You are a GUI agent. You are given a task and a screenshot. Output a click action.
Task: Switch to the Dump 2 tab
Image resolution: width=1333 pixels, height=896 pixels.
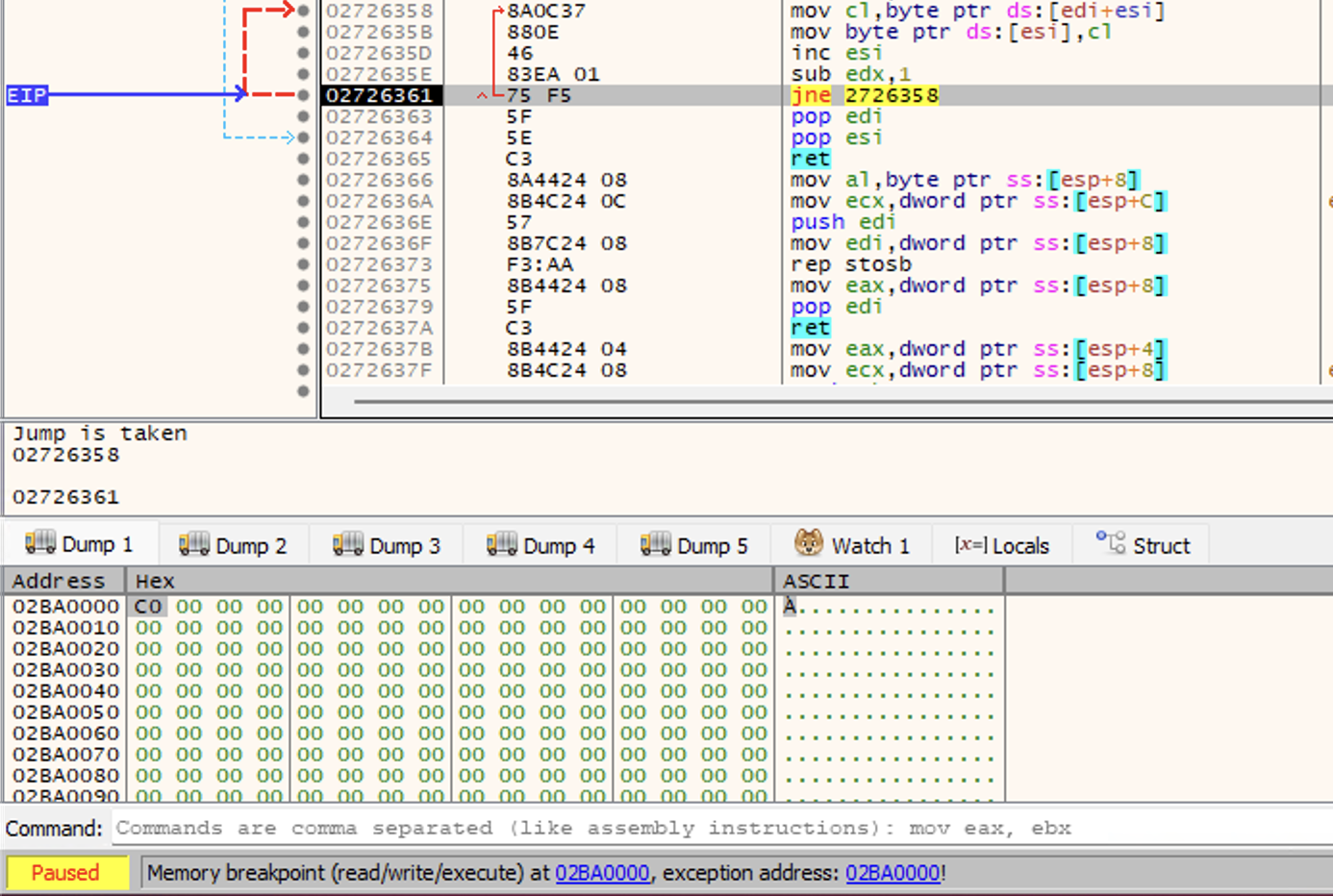point(234,545)
